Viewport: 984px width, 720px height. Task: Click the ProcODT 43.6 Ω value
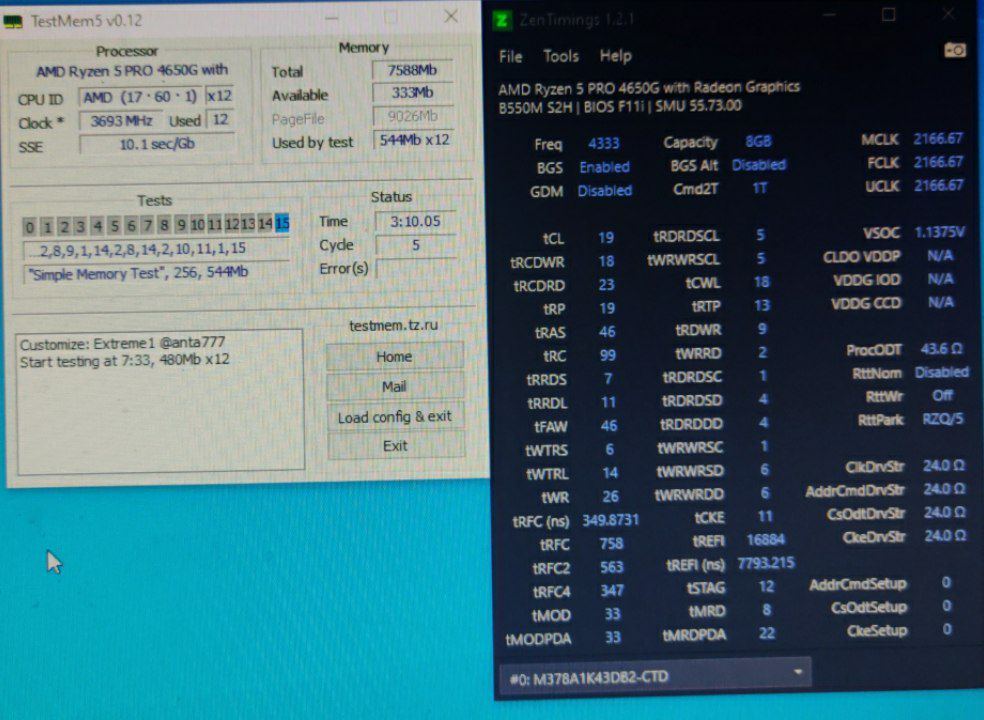pyautogui.click(x=941, y=349)
